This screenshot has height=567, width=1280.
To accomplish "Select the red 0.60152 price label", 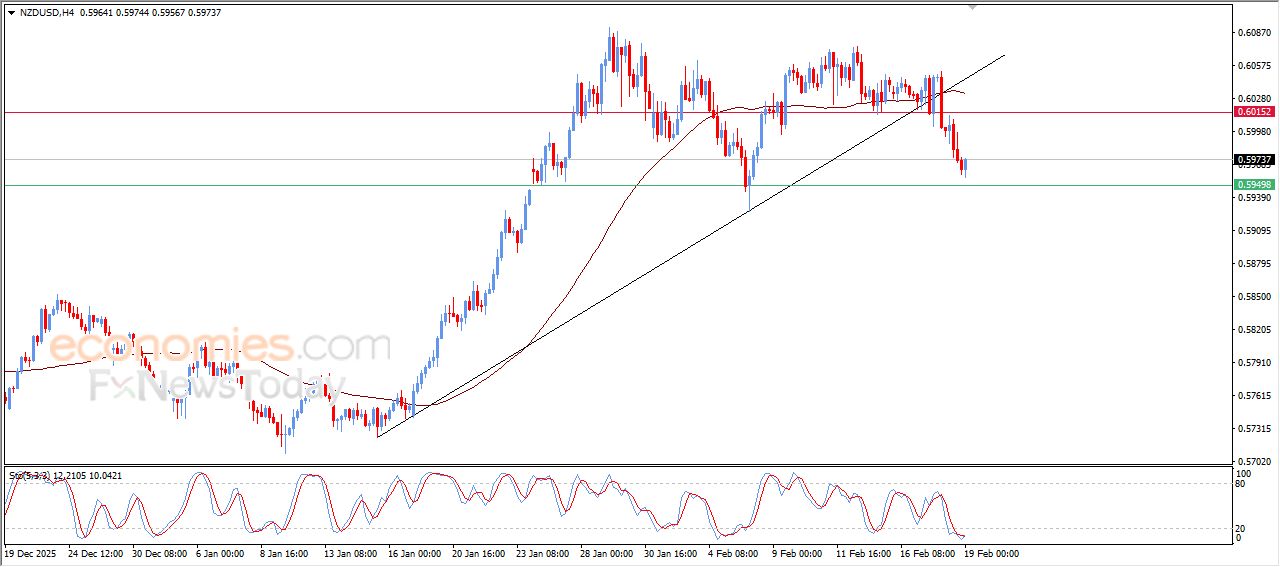I will 1254,112.
